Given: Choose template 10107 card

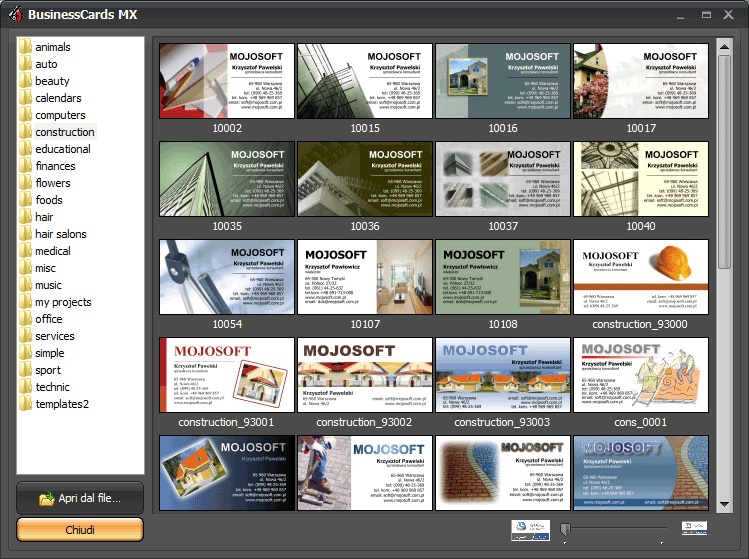Looking at the screenshot, I should coord(365,277).
